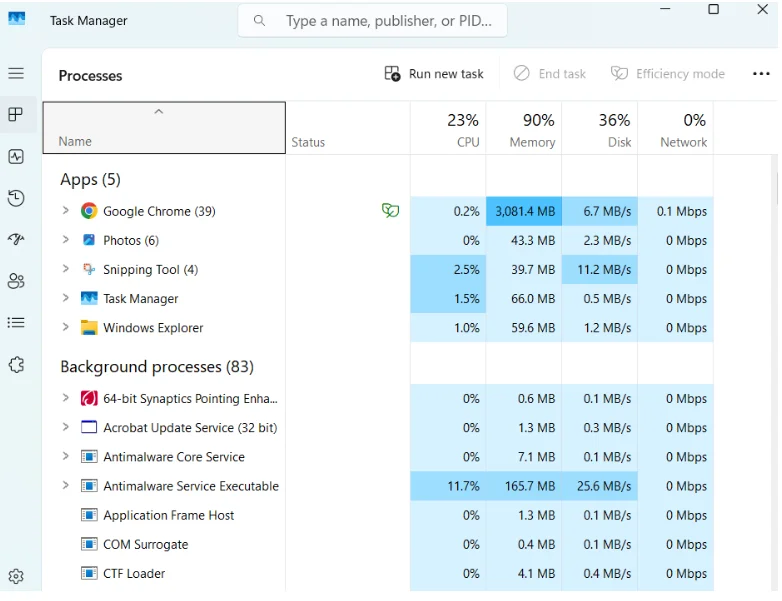Select the COM Surrogate row
782x601 pixels.
tap(378, 544)
